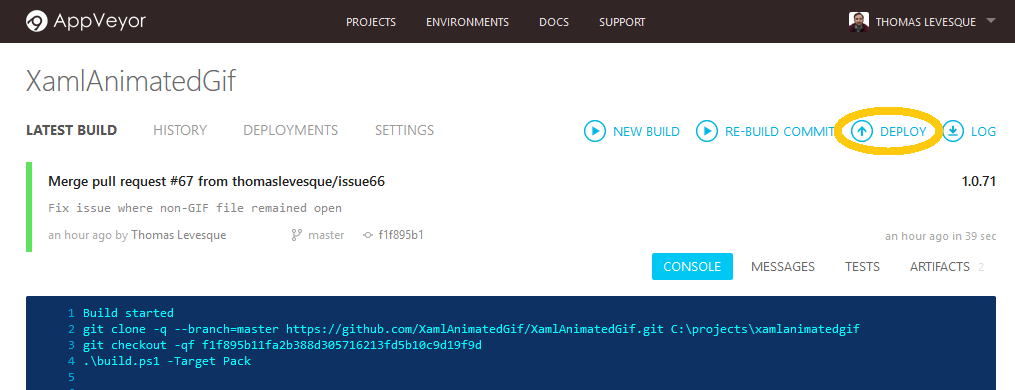Open the Docs menu
This screenshot has width=1015, height=390.
pos(554,22)
